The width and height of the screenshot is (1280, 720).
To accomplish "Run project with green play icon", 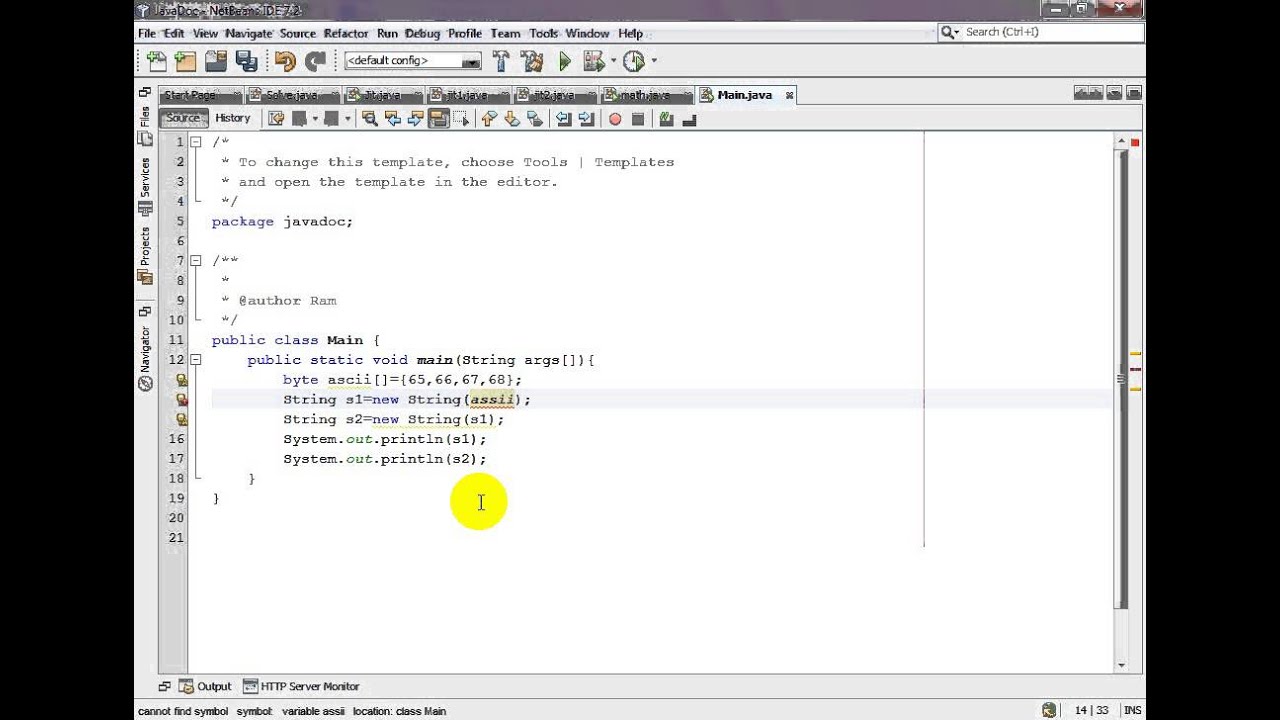I will (564, 61).
